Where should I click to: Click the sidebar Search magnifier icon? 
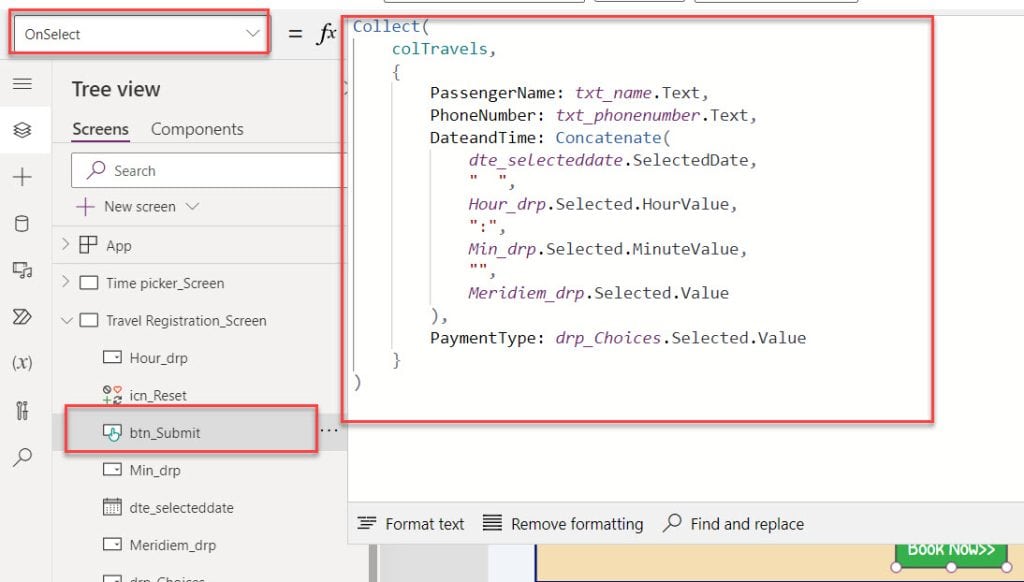pos(22,457)
